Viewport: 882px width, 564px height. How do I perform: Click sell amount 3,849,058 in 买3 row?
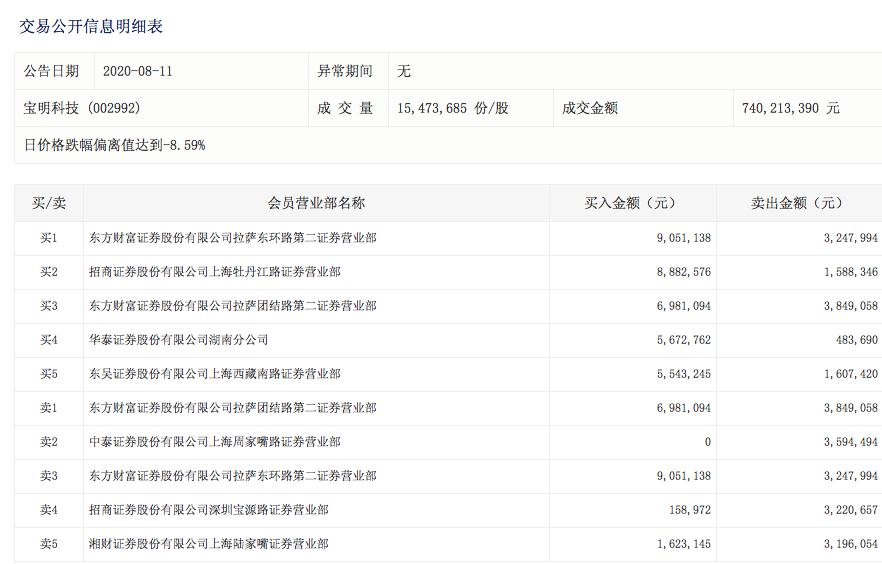pos(850,306)
